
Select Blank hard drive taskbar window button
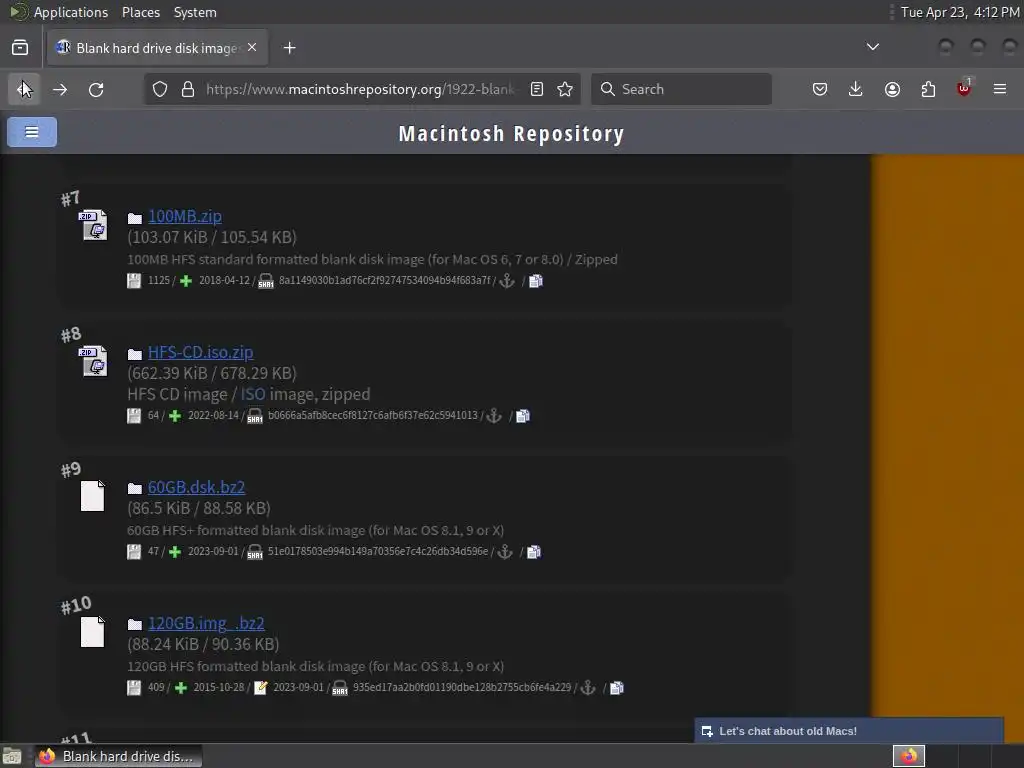118,756
